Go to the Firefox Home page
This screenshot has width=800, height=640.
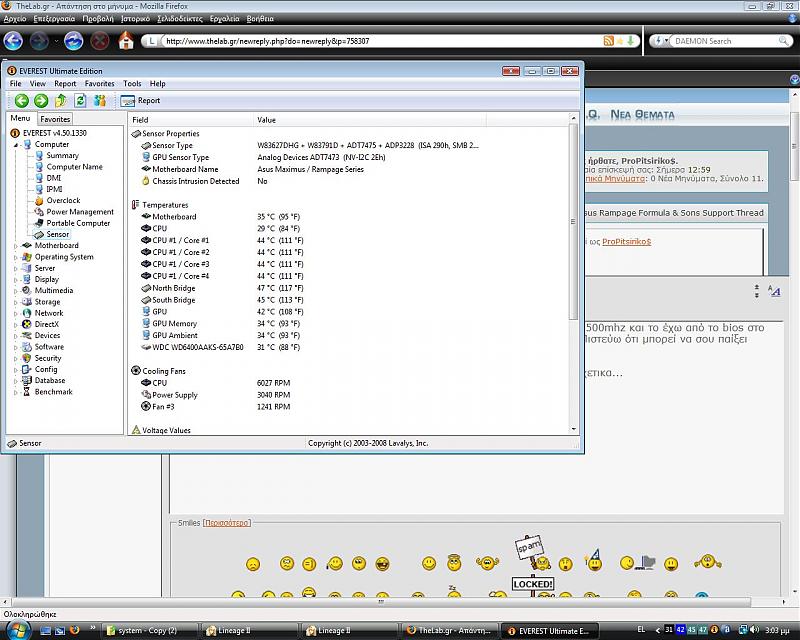(126, 40)
